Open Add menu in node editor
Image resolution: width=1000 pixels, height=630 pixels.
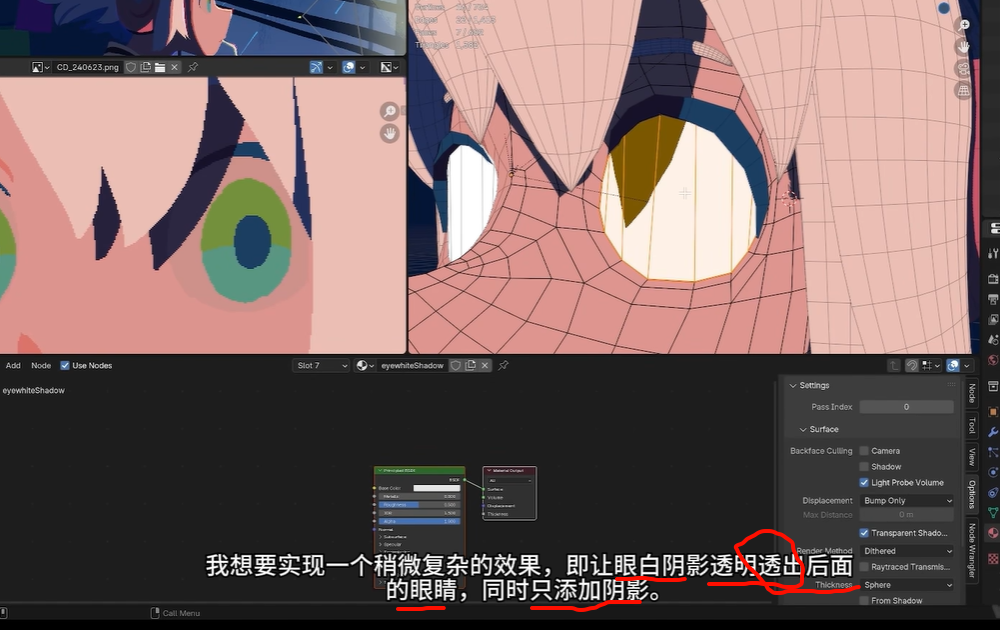coord(13,365)
